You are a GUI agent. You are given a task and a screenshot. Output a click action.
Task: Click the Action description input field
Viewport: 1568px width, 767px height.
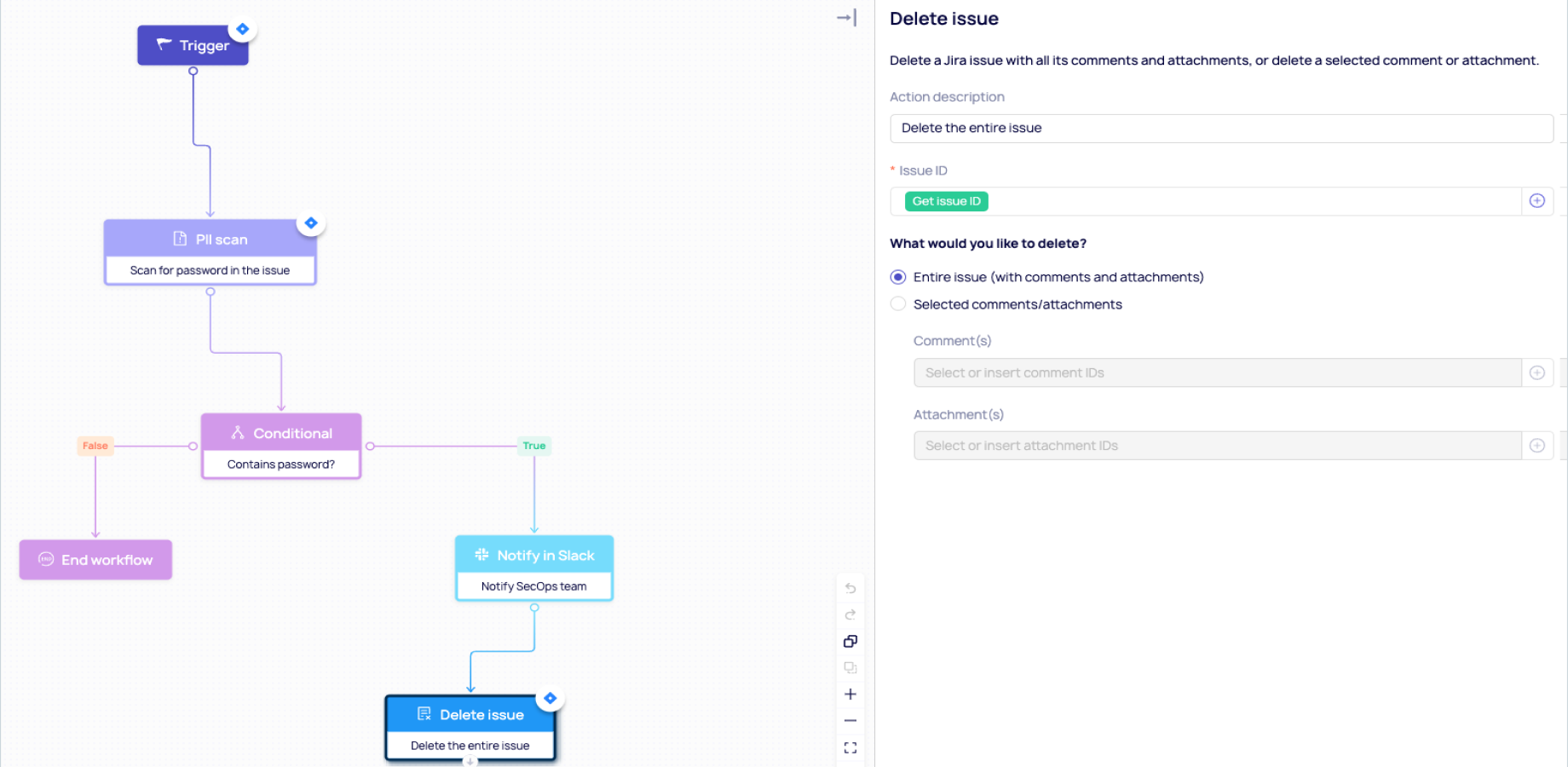pyautogui.click(x=1221, y=129)
